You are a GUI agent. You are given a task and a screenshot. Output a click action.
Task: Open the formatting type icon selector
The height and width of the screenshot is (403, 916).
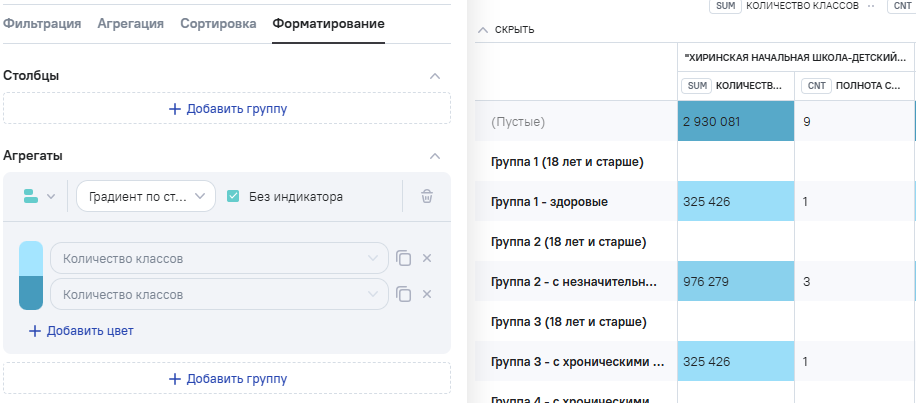38,197
